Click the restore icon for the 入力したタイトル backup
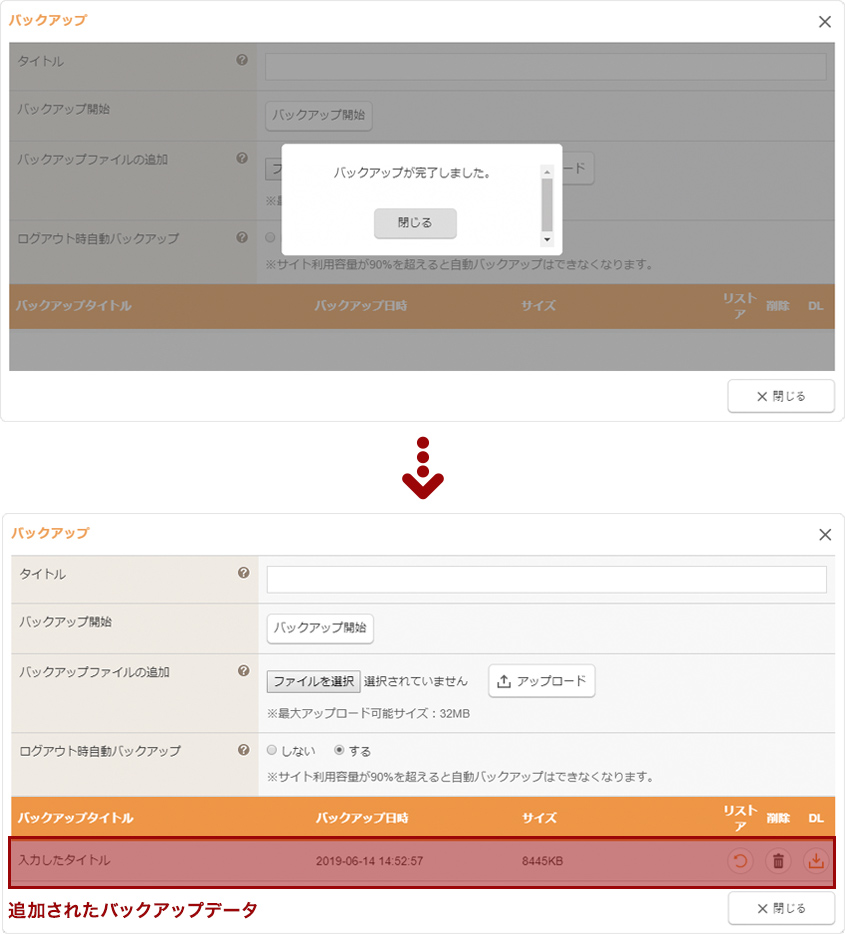 [740, 861]
